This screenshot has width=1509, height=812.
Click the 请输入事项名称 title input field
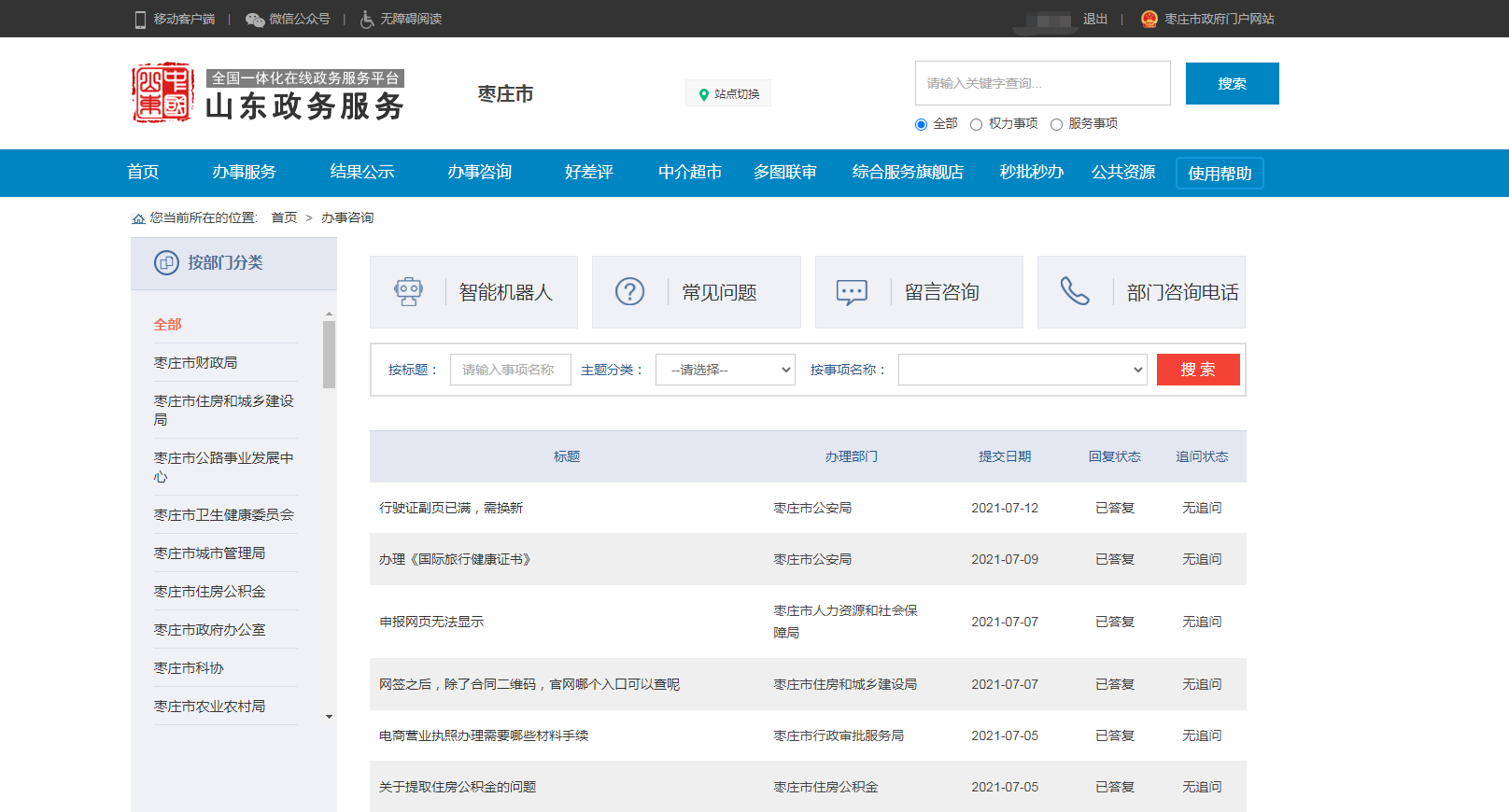510,370
